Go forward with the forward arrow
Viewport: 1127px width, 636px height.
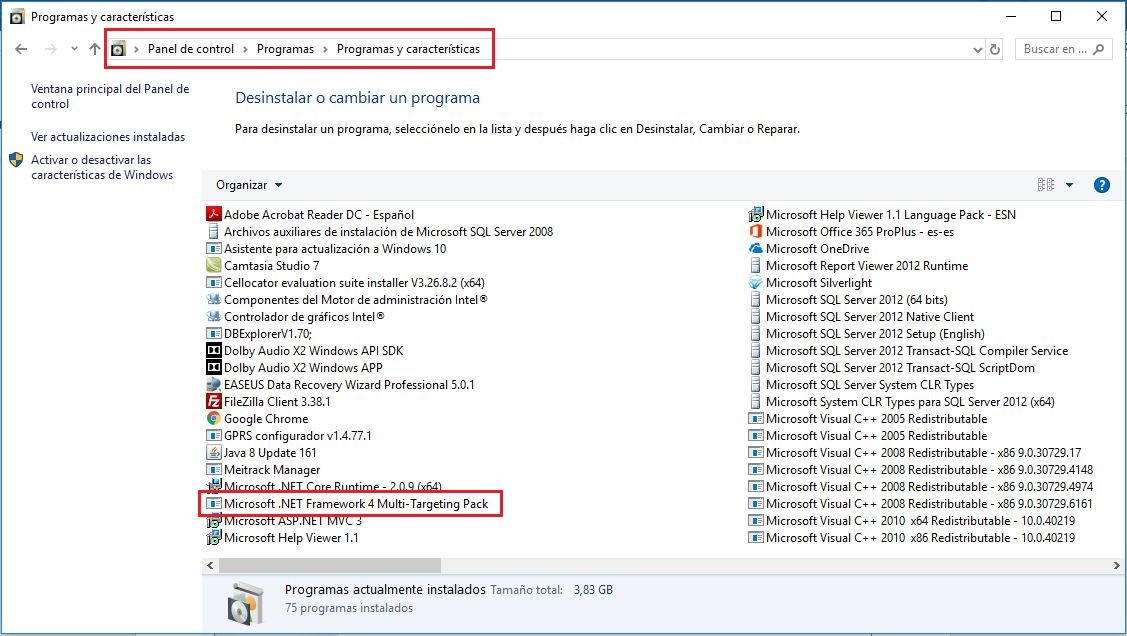coord(50,49)
